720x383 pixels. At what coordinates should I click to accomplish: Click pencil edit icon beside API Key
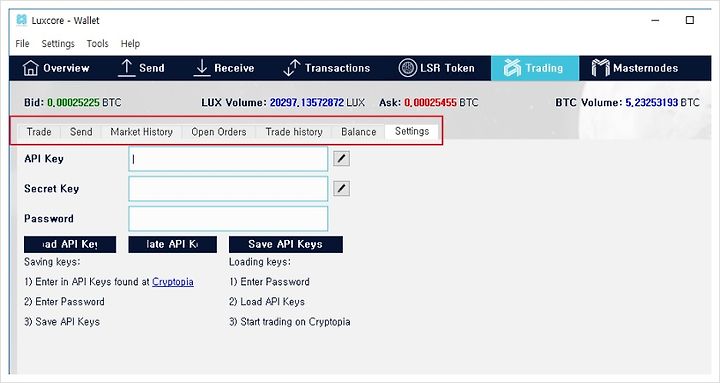point(341,158)
